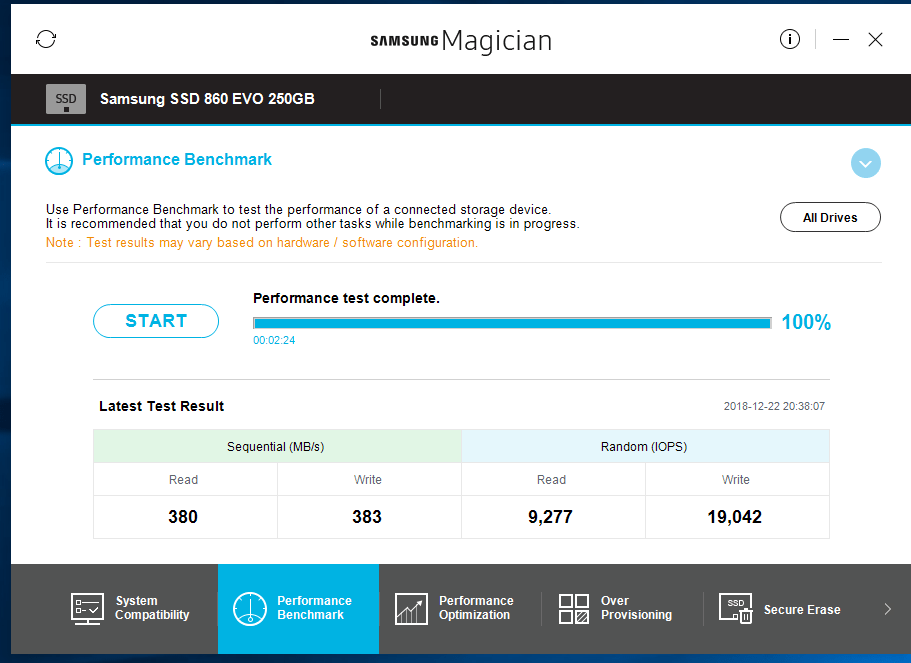Screen dimensions: 911x663
Task: Collapse the Performance Benchmark section with the chevron
Action: point(865,163)
